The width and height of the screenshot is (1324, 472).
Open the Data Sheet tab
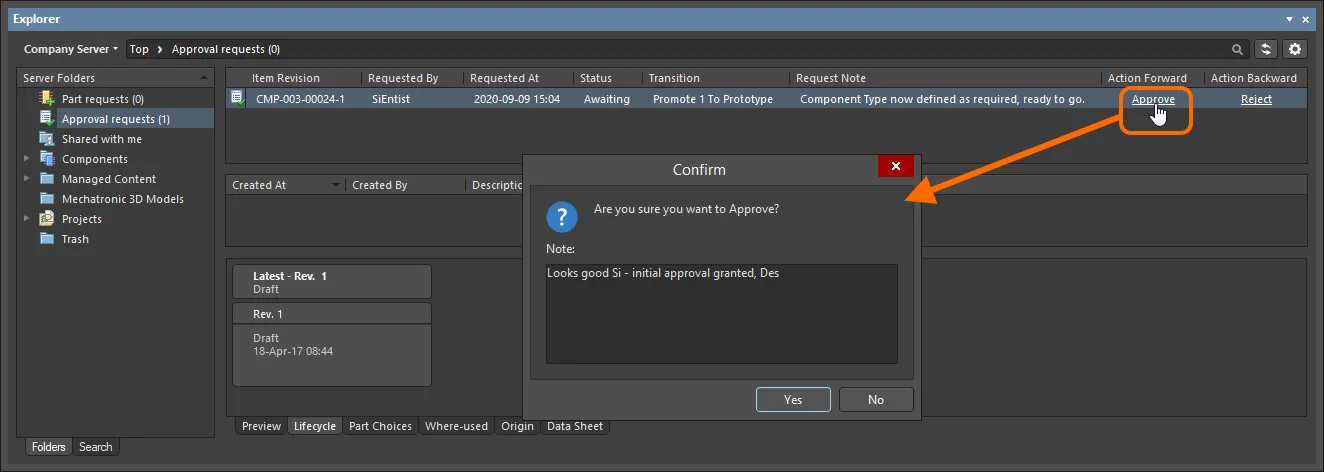click(575, 426)
